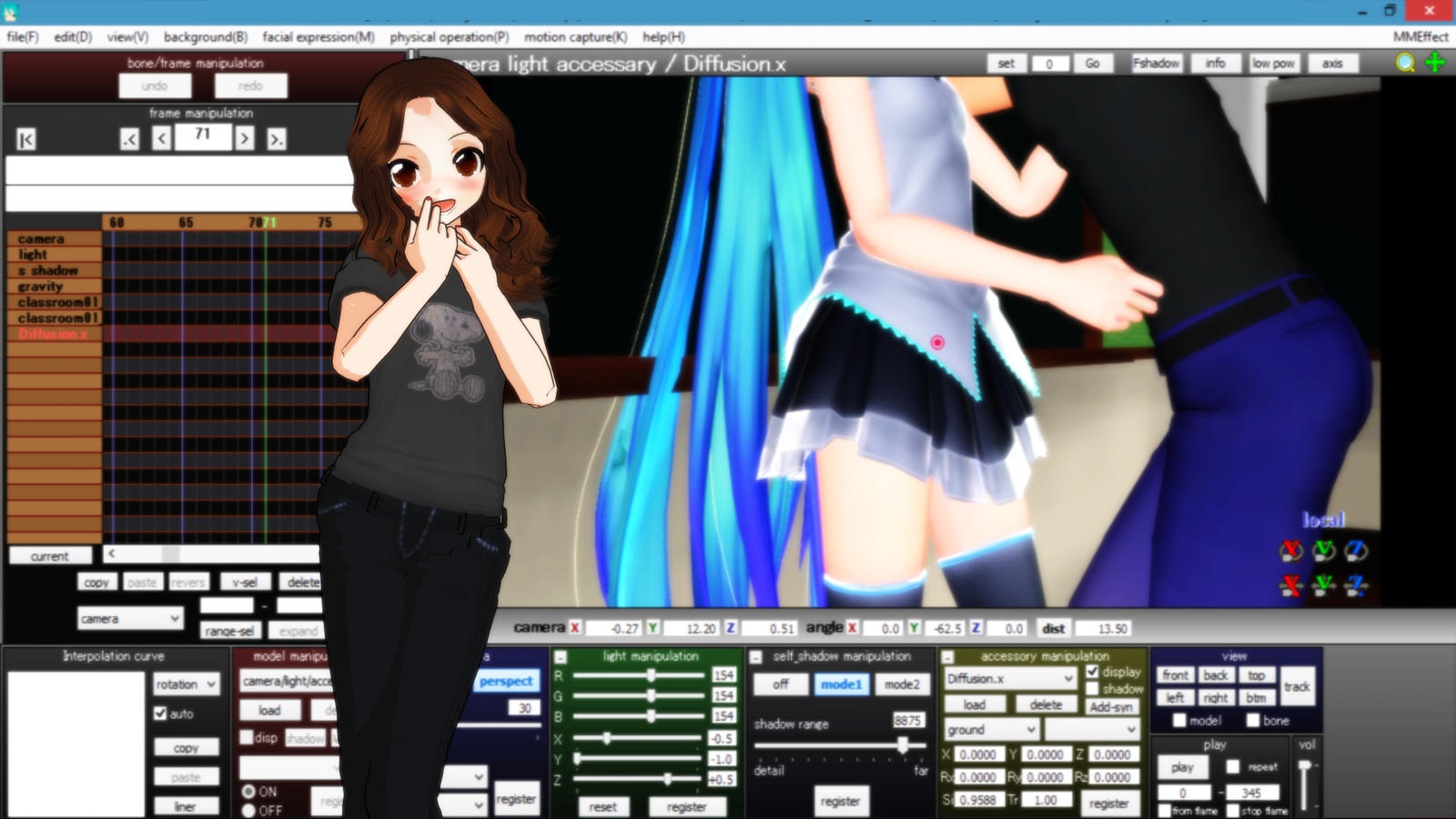Image resolution: width=1456 pixels, height=819 pixels.
Task: Open the rotation interpolation dropdown
Action: coord(186,683)
